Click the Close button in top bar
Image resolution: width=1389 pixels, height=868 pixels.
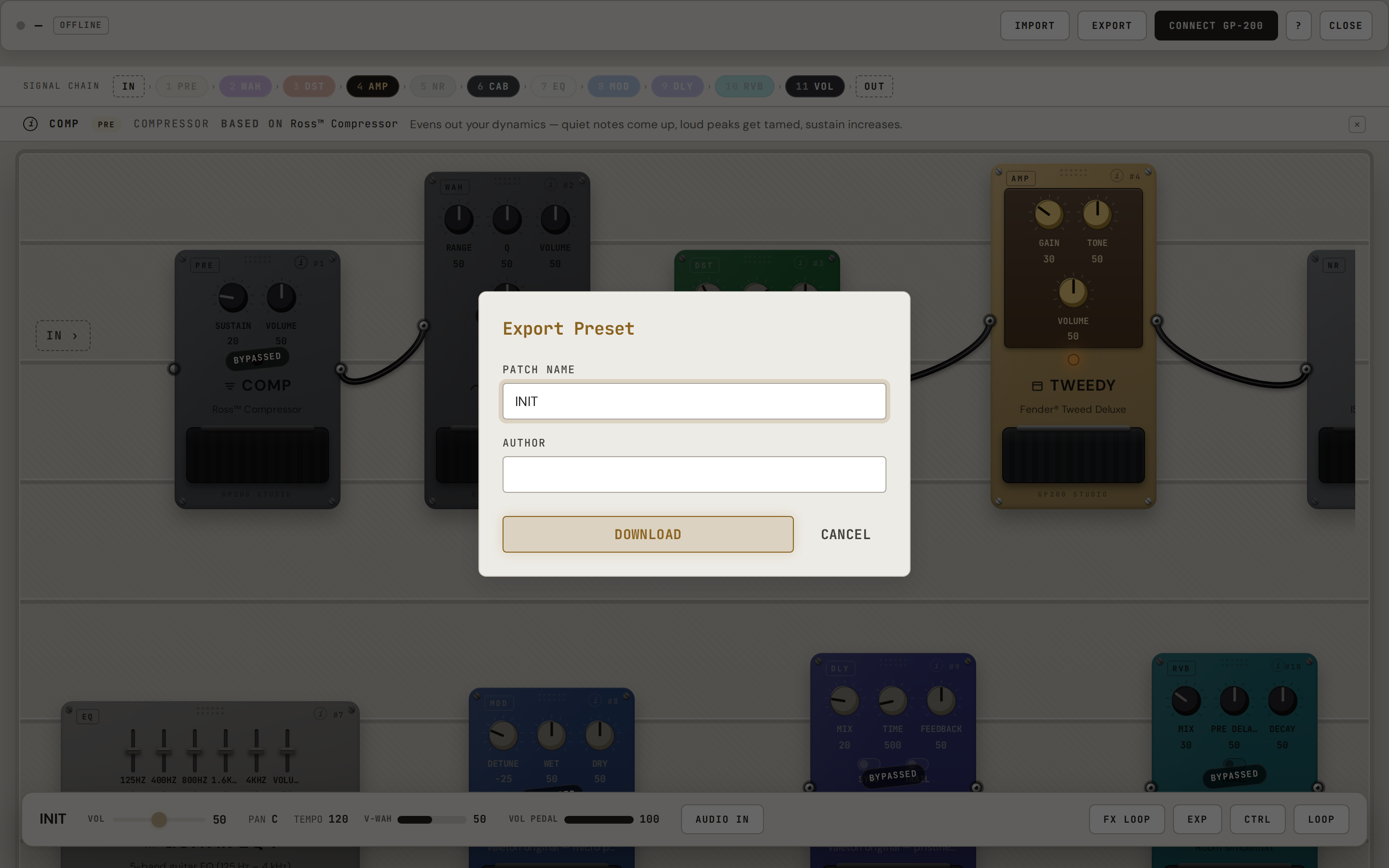pos(1346,25)
